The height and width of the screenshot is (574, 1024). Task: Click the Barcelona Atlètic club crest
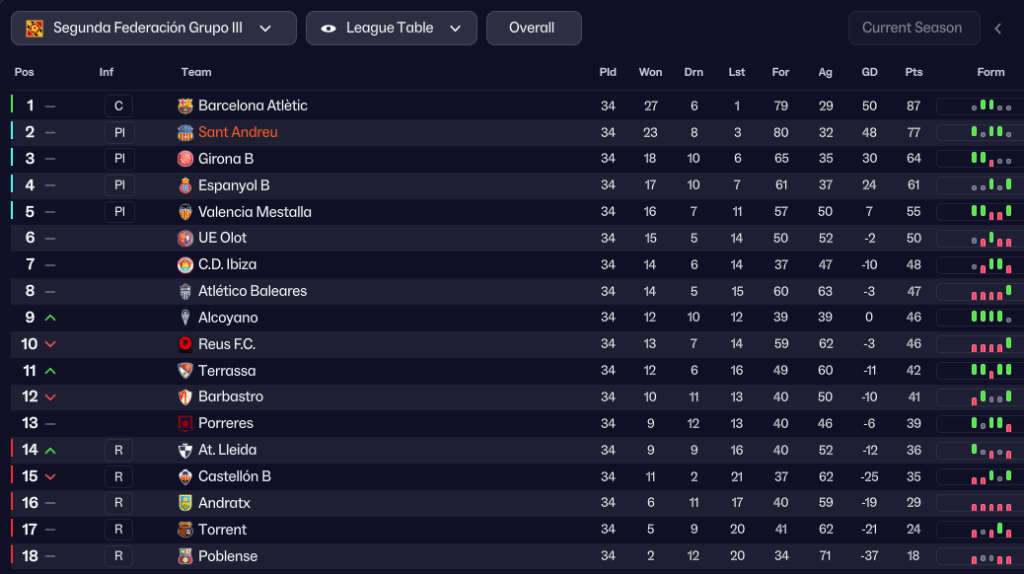tap(185, 106)
